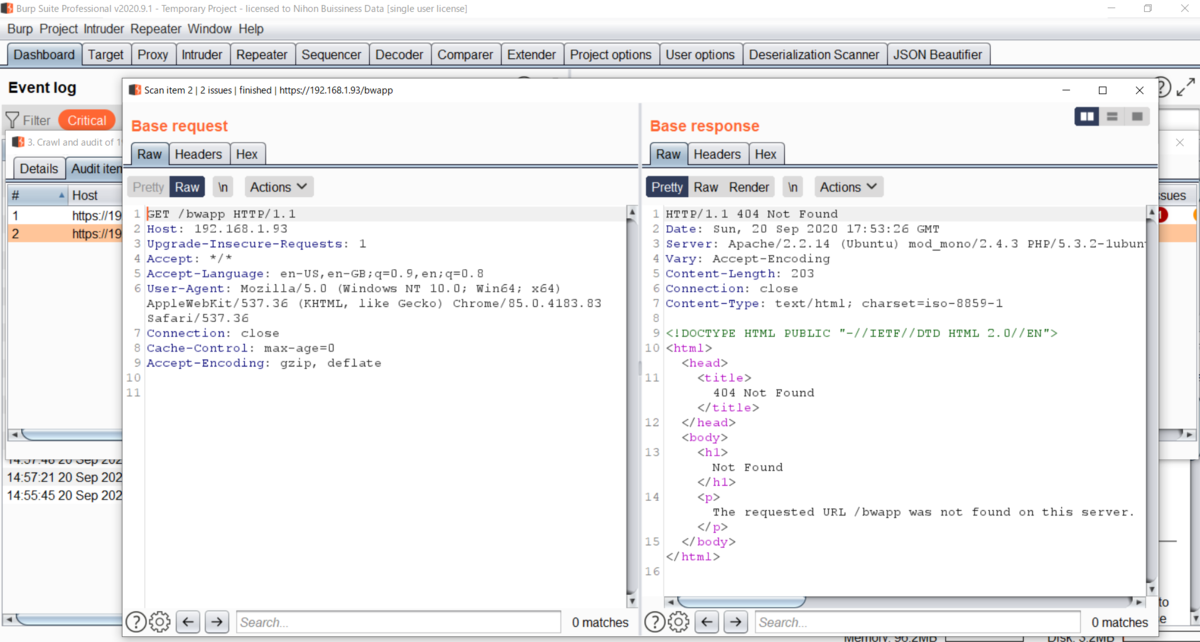Switch request view to Raw mode button
This screenshot has height=642, width=1200.
[187, 187]
